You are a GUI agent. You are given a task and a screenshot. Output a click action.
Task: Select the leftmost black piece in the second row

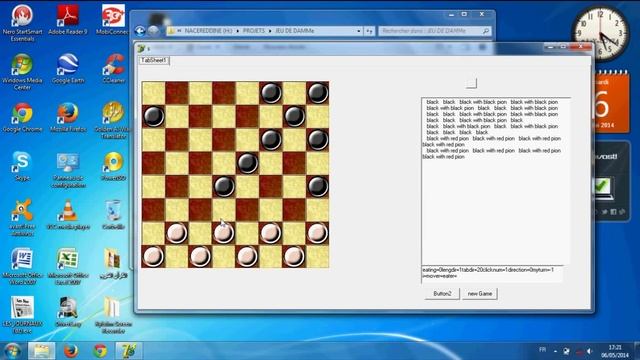[153, 116]
